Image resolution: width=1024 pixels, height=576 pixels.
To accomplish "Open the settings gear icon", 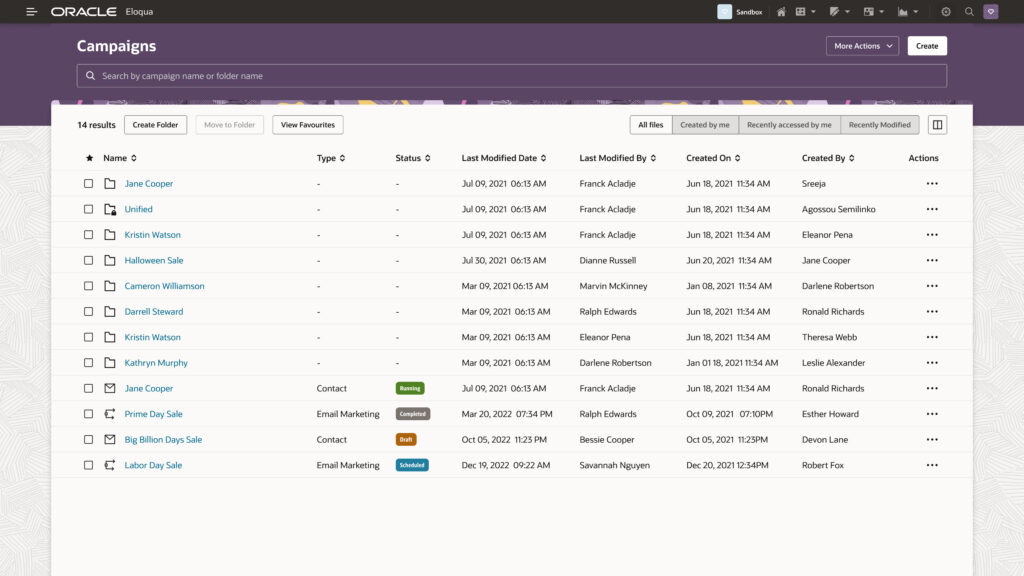I will point(946,12).
